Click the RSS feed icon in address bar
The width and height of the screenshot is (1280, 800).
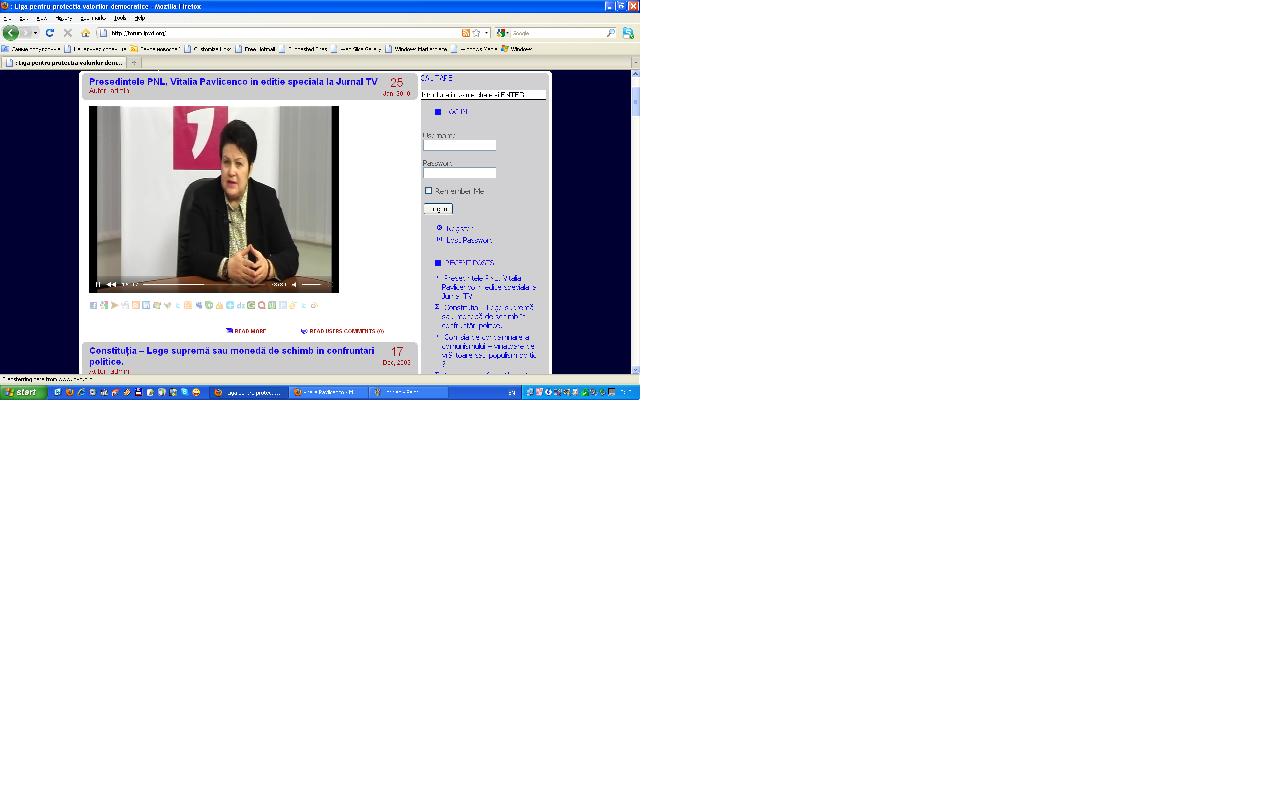click(465, 33)
